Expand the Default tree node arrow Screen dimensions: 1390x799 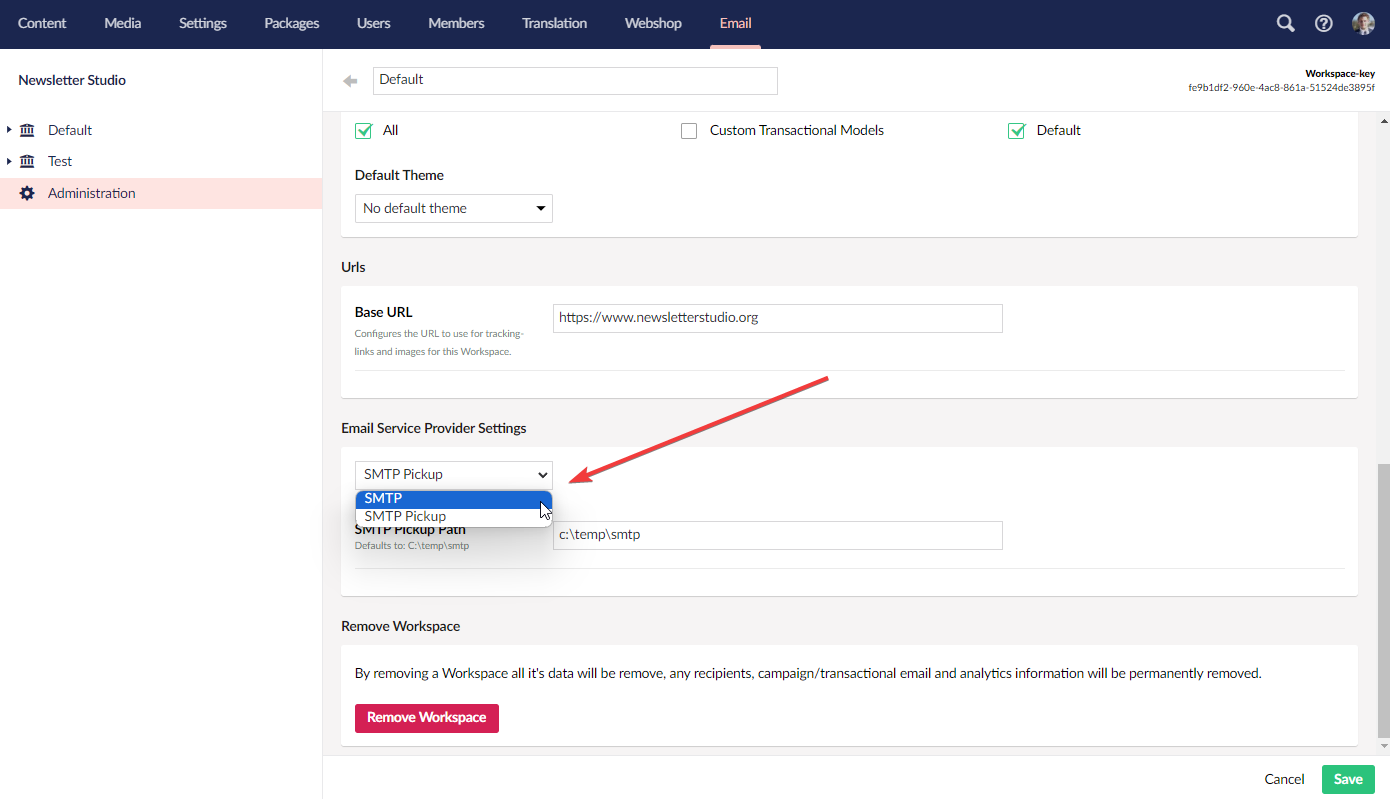(x=9, y=130)
